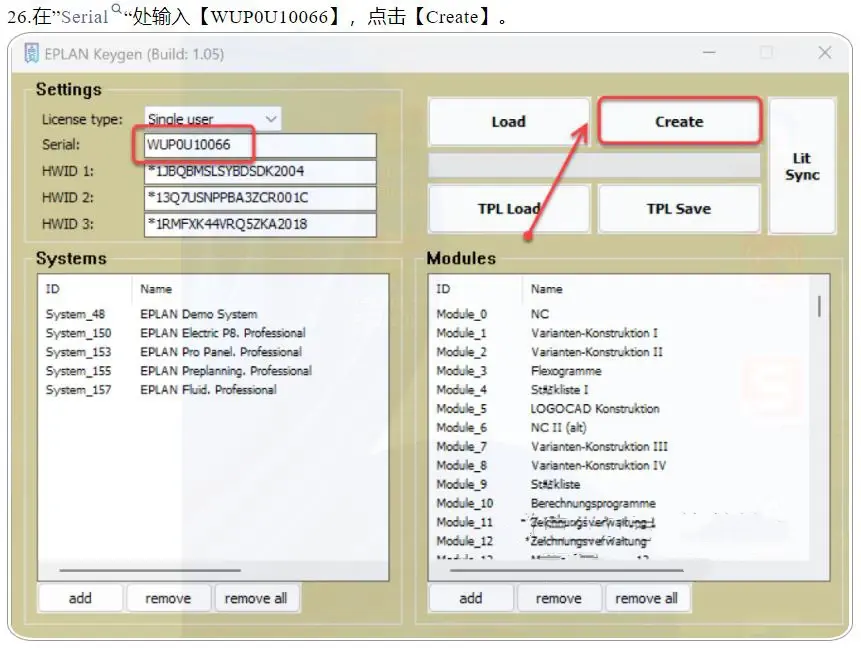
Task: Select Module_12 row
Action: (x=620, y=541)
